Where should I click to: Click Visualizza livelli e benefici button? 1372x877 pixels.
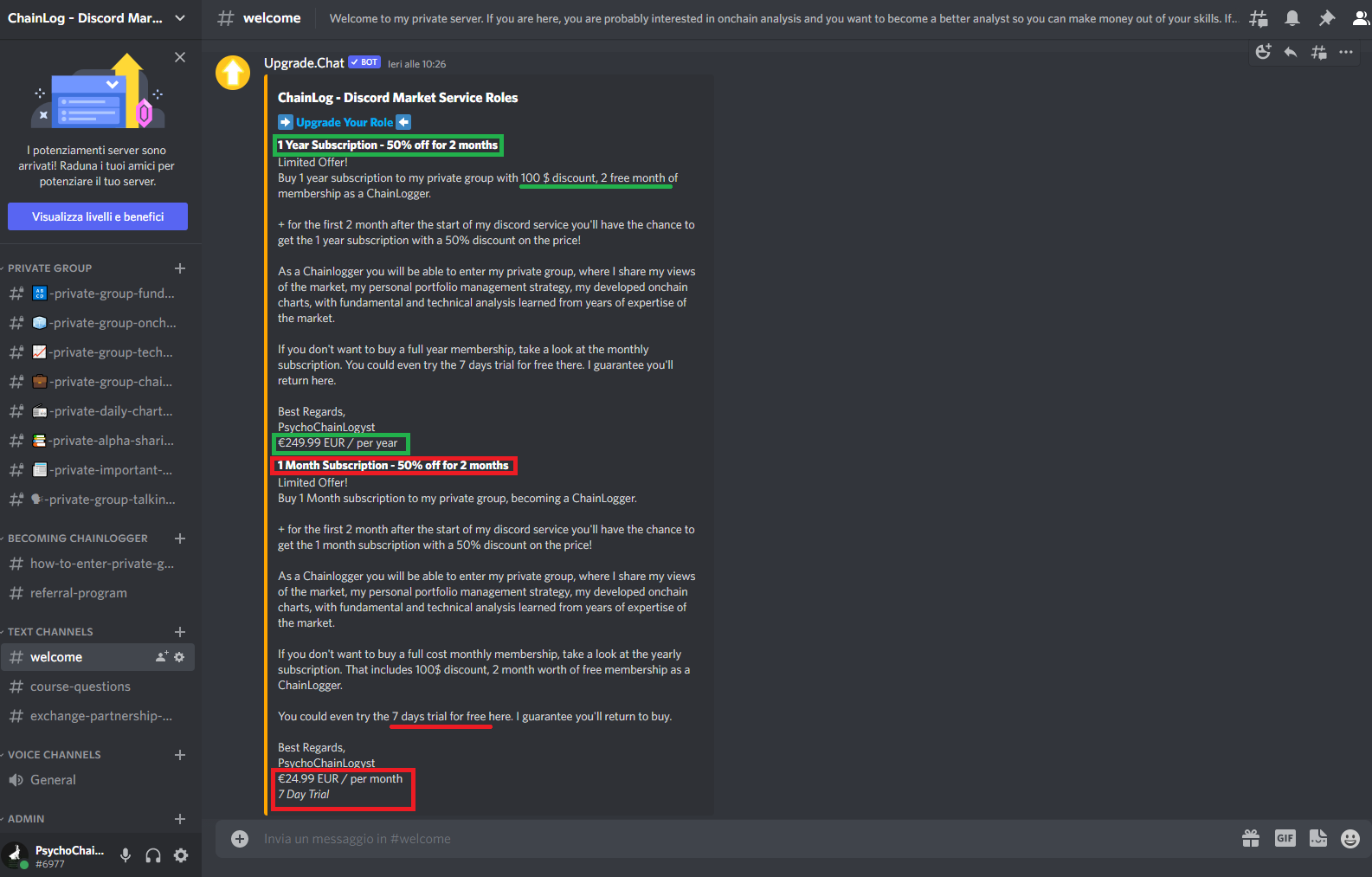click(98, 216)
